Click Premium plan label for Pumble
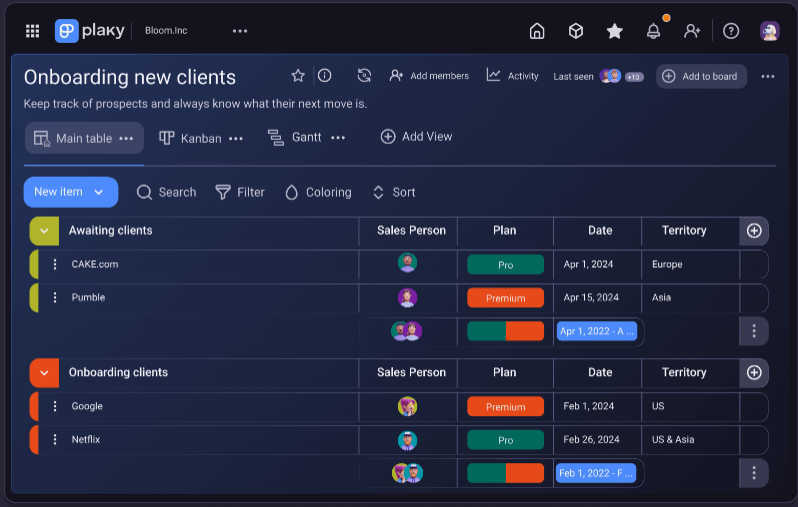798x507 pixels. point(505,298)
